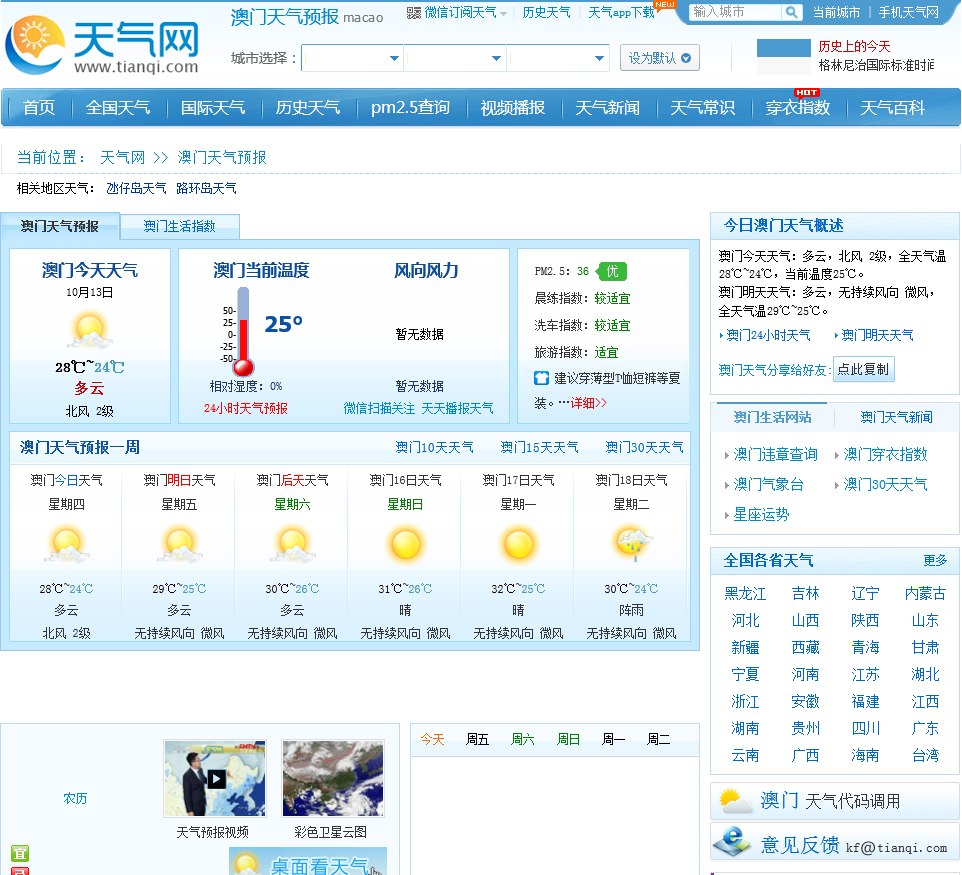Click the WeChat QR code icon
Image resolution: width=962 pixels, height=875 pixels.
pyautogui.click(x=414, y=12)
